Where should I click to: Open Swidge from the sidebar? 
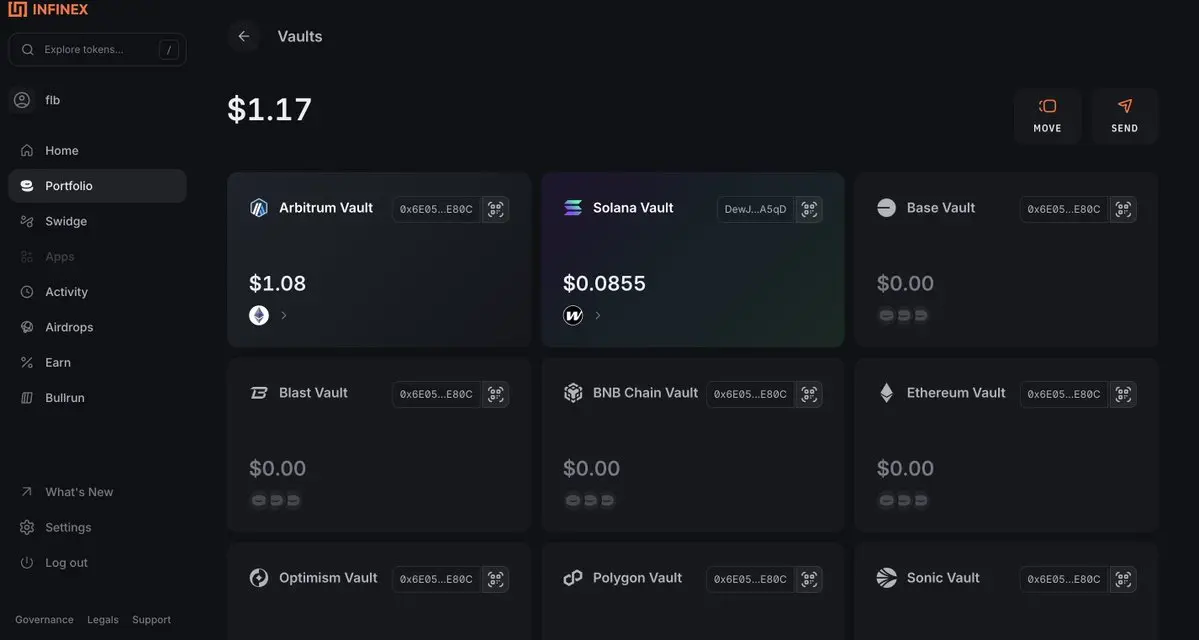coord(97,221)
